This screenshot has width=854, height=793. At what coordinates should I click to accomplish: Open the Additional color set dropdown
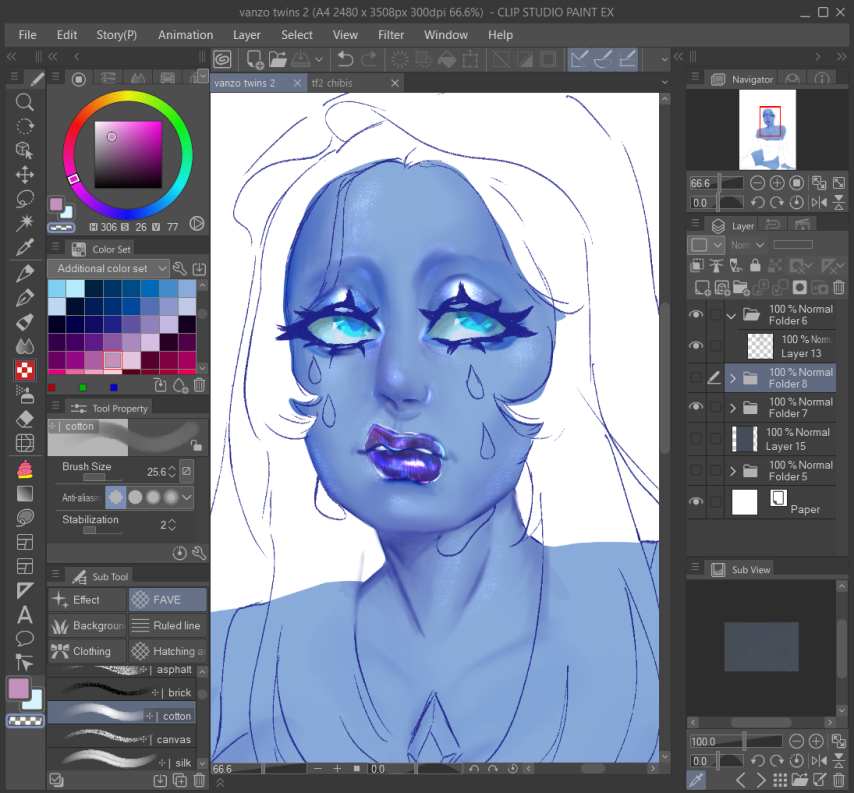pos(108,269)
